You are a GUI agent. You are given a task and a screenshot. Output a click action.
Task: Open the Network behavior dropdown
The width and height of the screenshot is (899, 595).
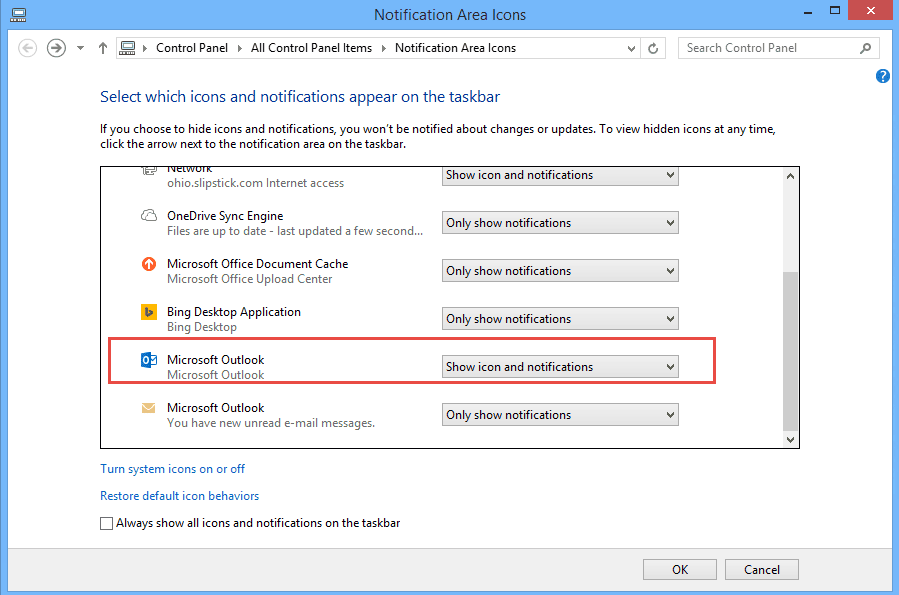tap(560, 175)
